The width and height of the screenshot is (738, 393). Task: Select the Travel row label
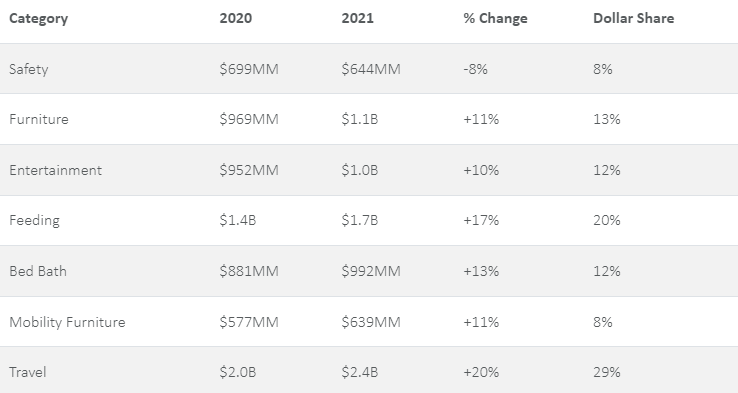(x=28, y=372)
